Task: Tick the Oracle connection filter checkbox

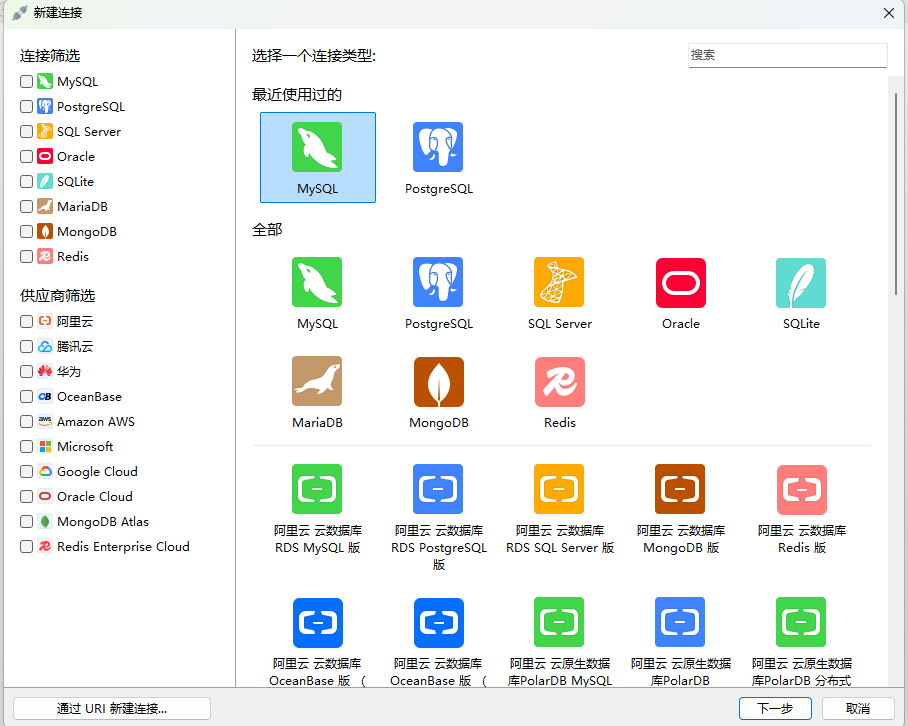Action: click(26, 156)
